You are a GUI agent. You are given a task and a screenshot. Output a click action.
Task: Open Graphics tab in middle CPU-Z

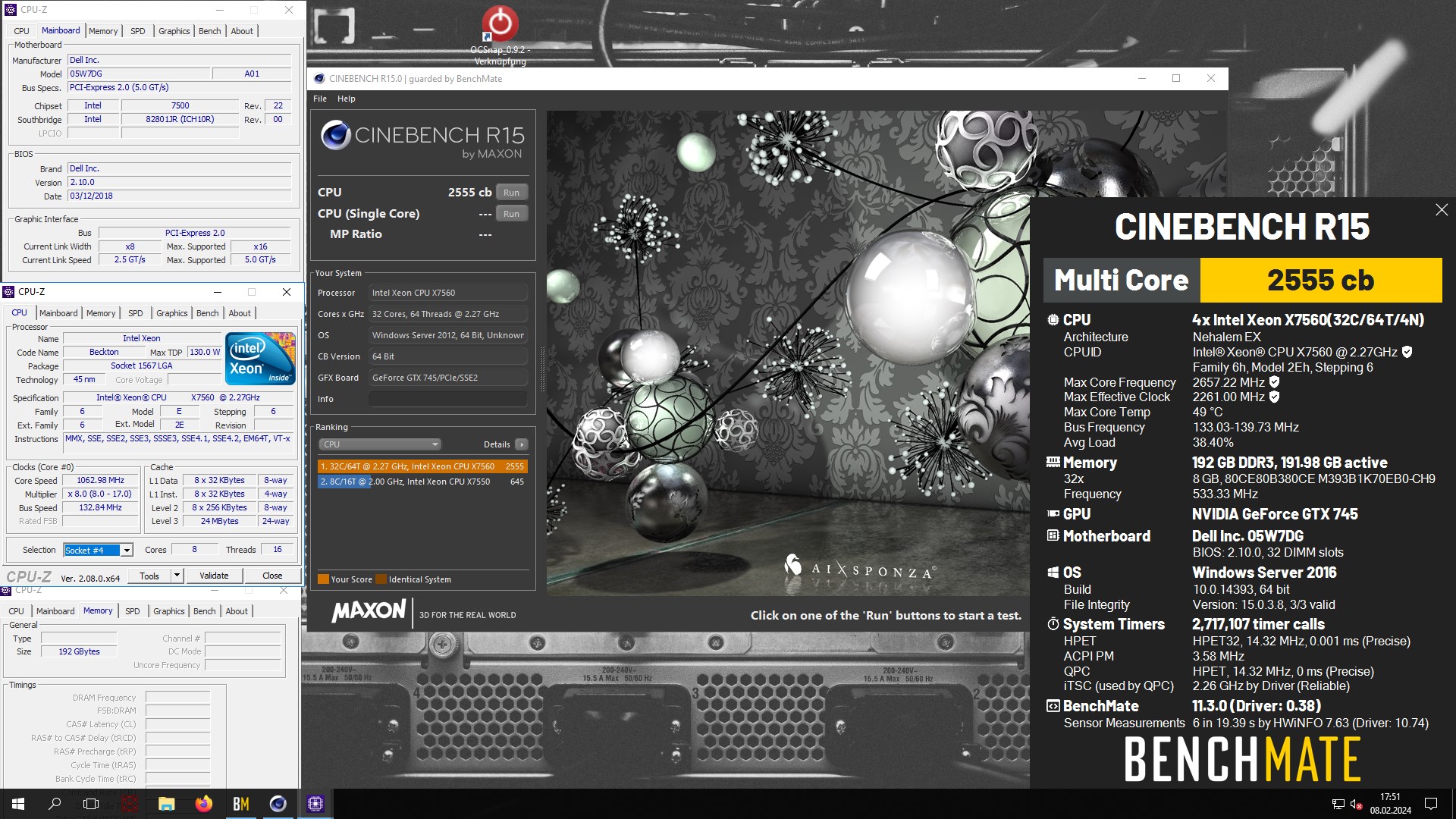[x=172, y=313]
